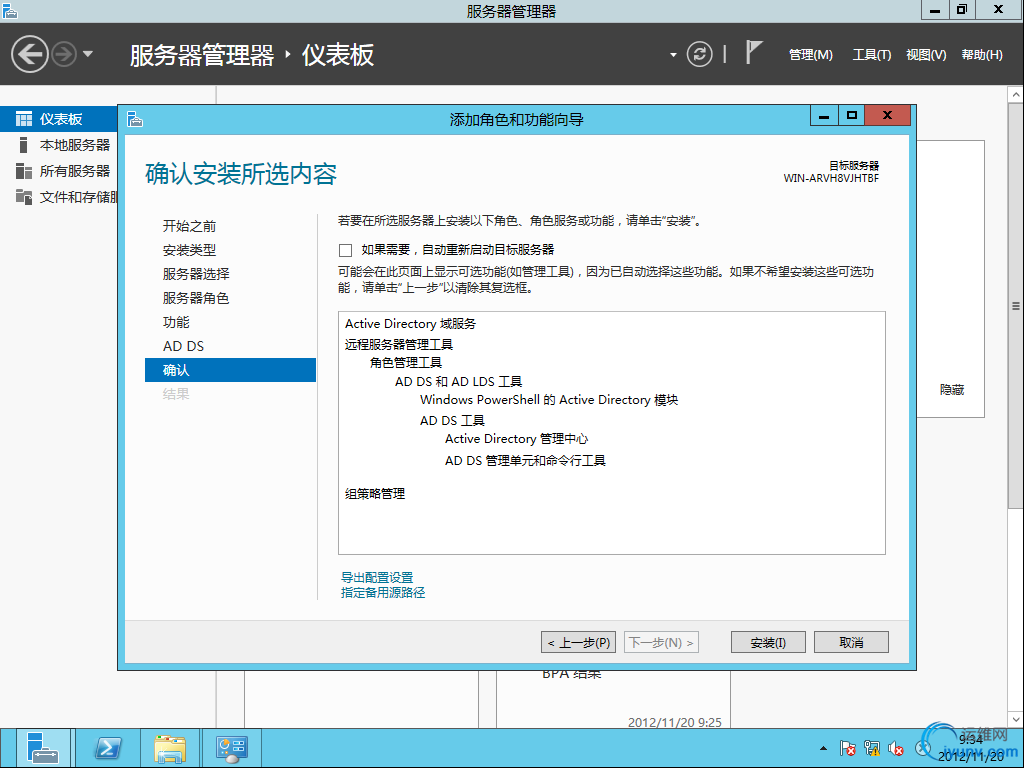
Task: Click the back arrow in Server Manager header
Action: 29,54
